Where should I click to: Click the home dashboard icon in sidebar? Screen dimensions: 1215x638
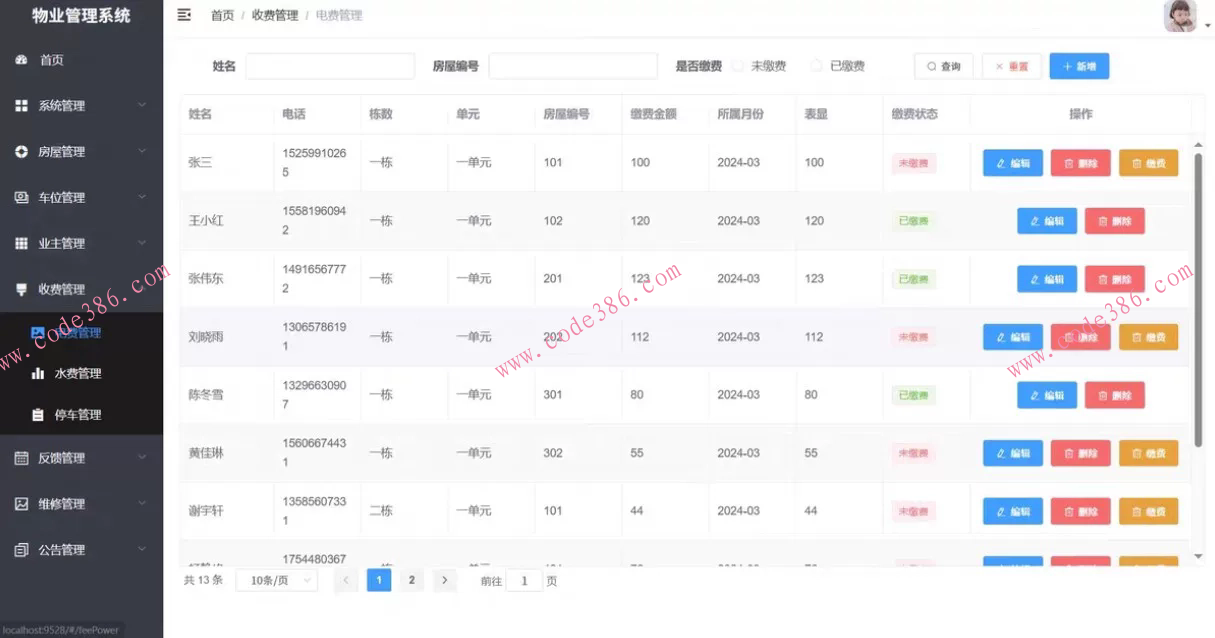tap(21, 60)
